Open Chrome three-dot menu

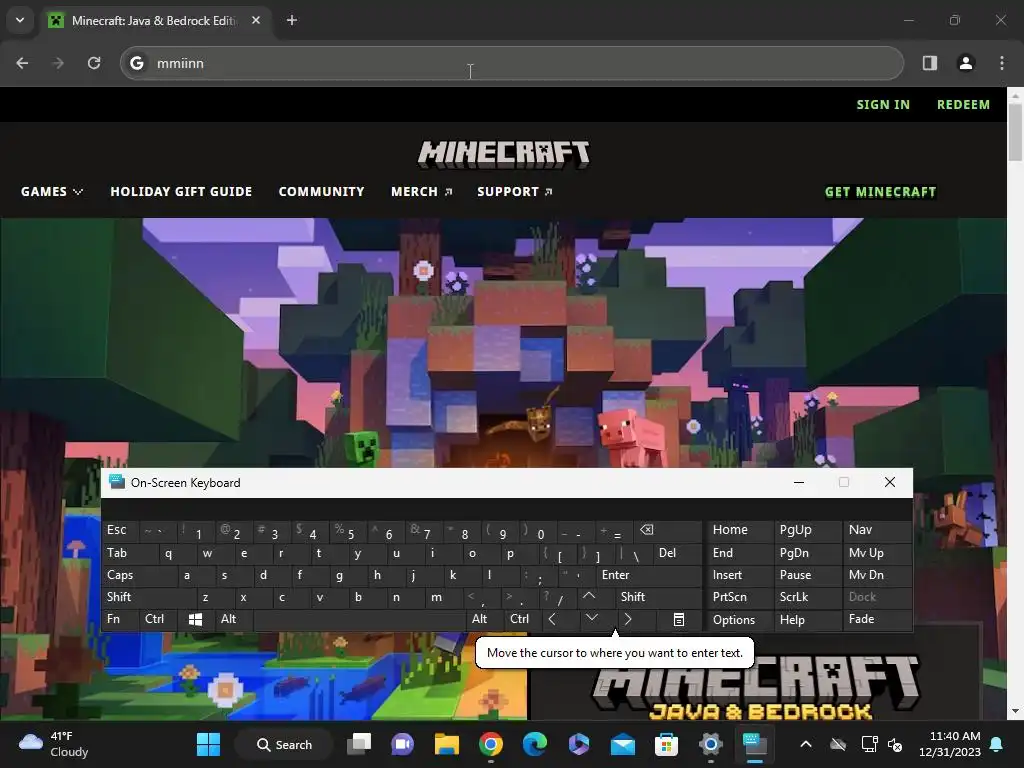point(1002,63)
